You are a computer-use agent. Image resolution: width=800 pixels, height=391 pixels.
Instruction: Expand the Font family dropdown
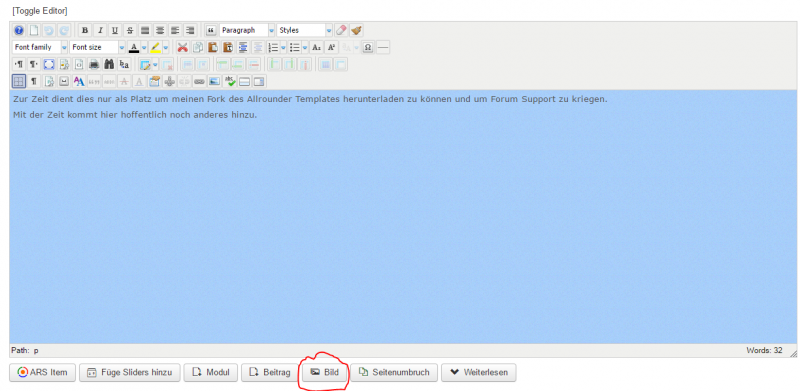[x=40, y=47]
